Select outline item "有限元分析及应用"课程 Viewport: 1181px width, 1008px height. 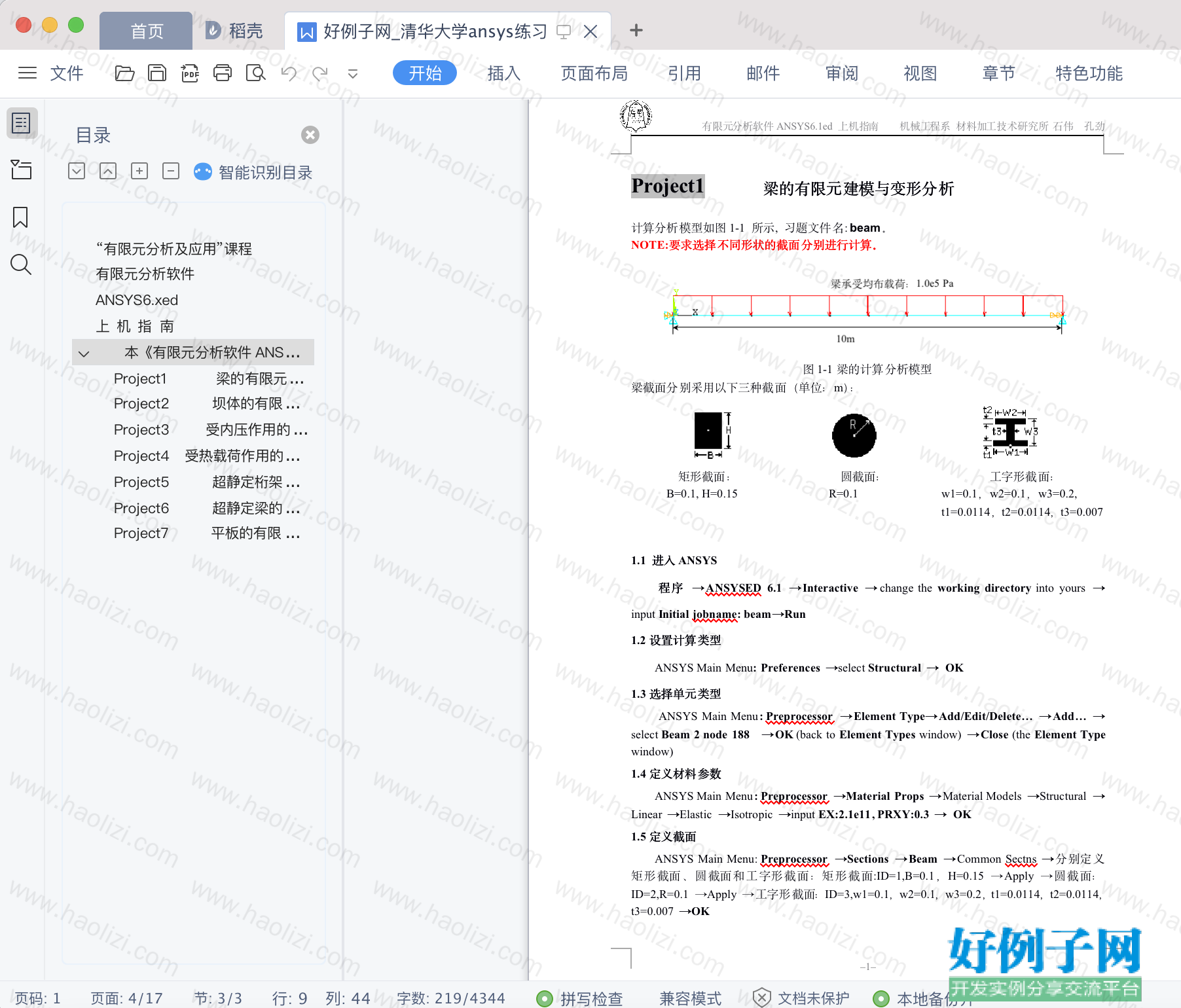click(x=174, y=249)
